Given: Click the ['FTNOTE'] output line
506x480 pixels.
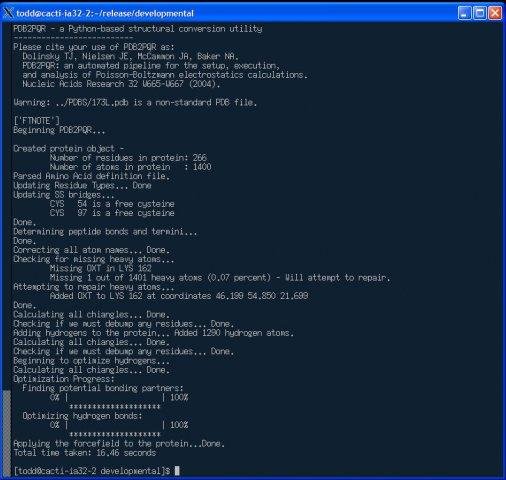Looking at the screenshot, I should pos(37,121).
